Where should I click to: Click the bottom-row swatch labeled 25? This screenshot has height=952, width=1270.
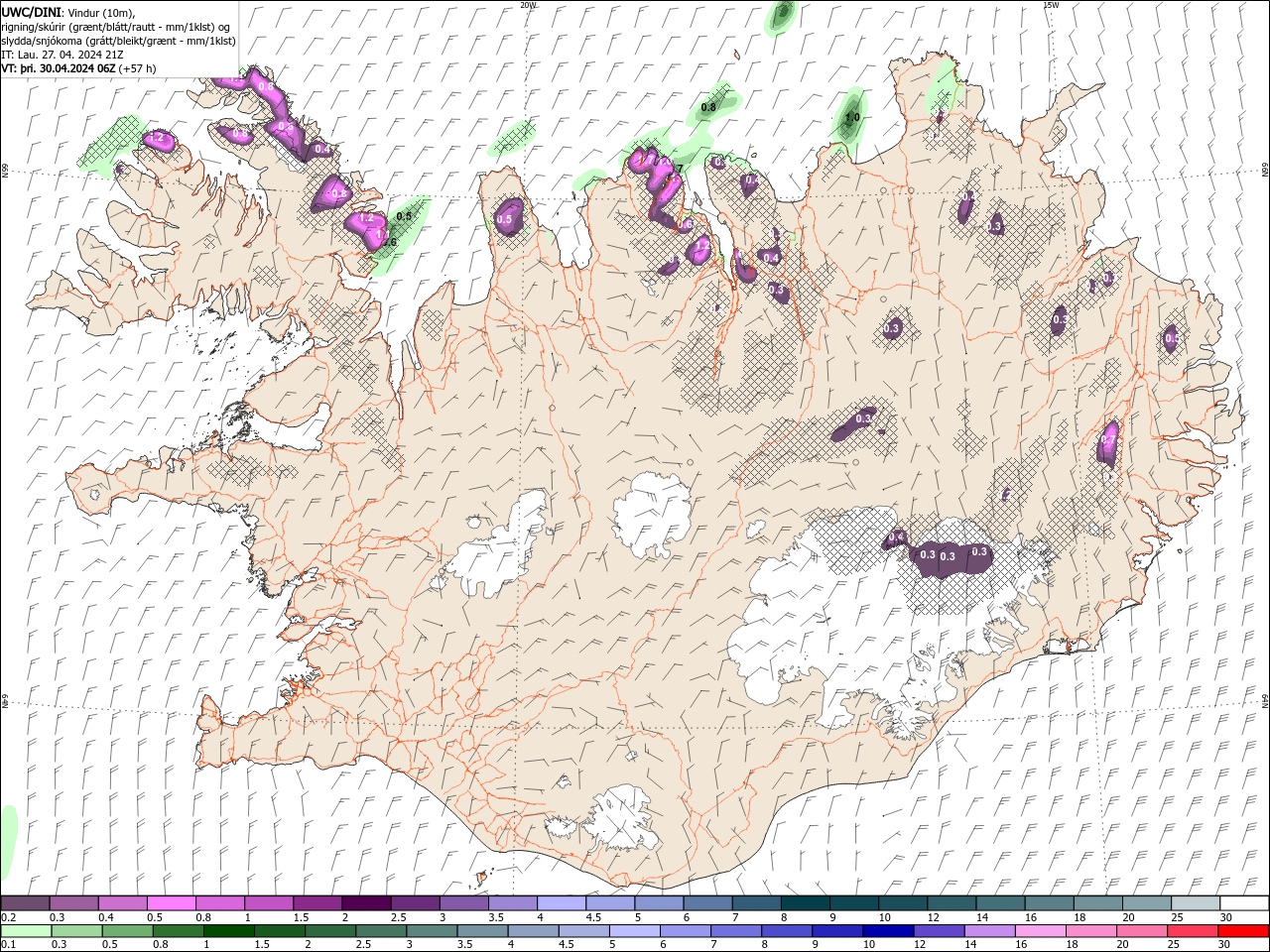pyautogui.click(x=1192, y=931)
